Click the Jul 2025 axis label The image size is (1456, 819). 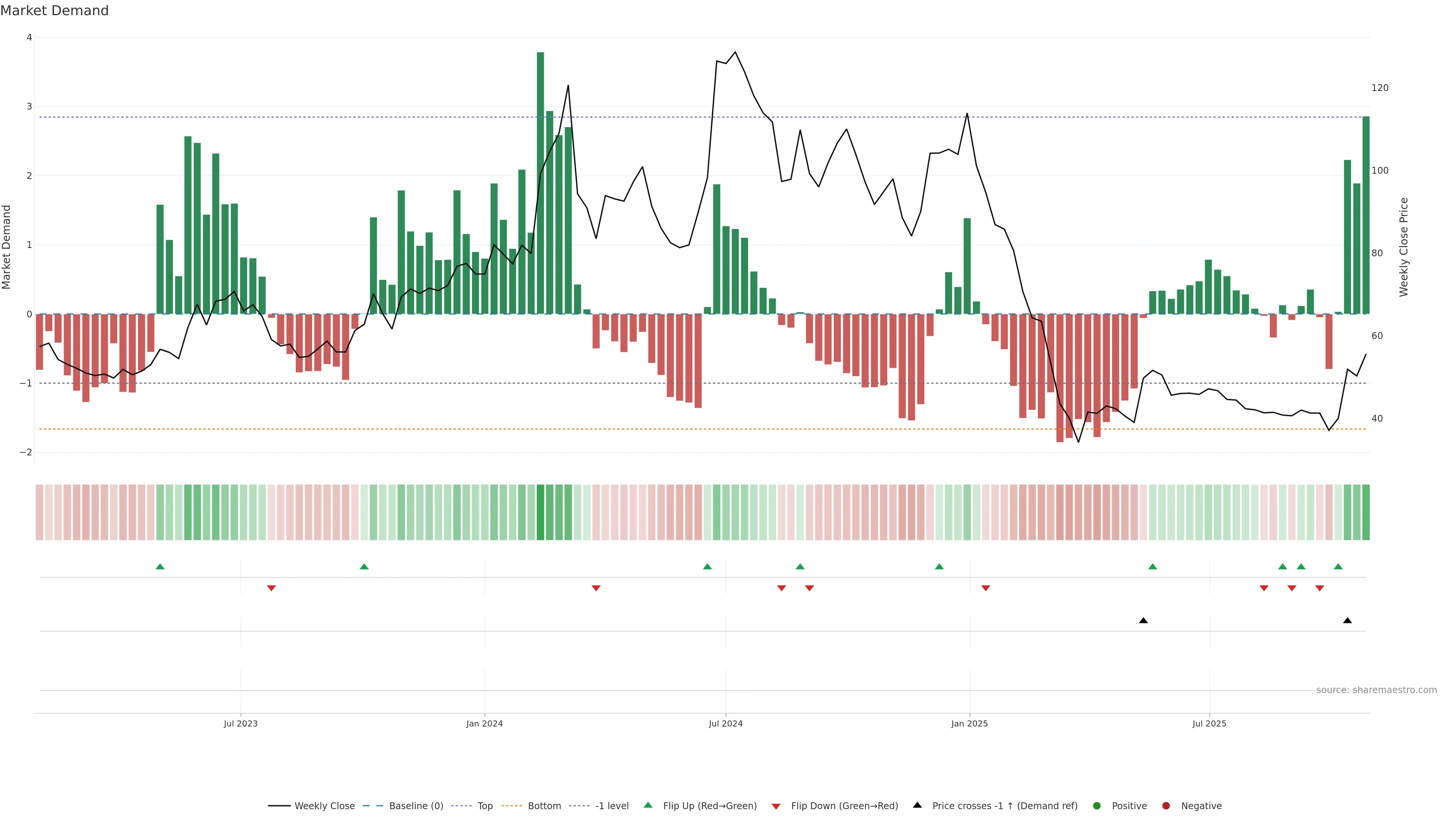1209,723
